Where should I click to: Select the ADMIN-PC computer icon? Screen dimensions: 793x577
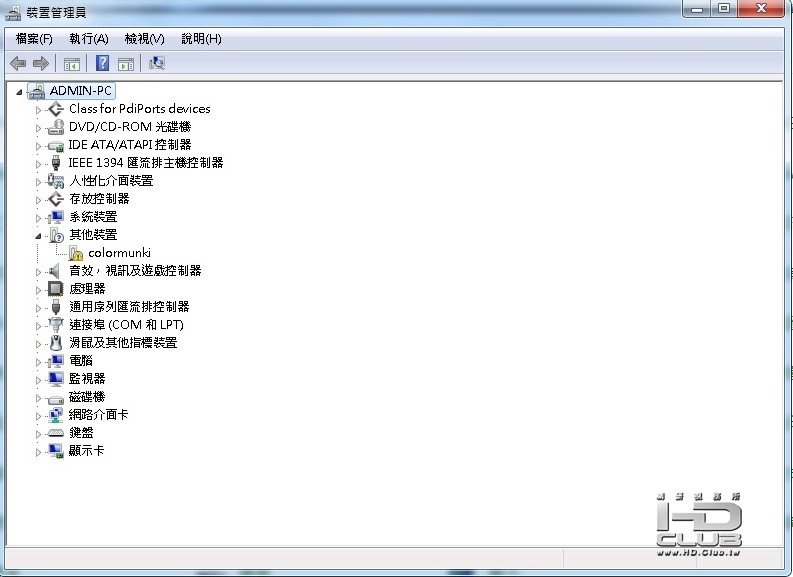coord(36,91)
